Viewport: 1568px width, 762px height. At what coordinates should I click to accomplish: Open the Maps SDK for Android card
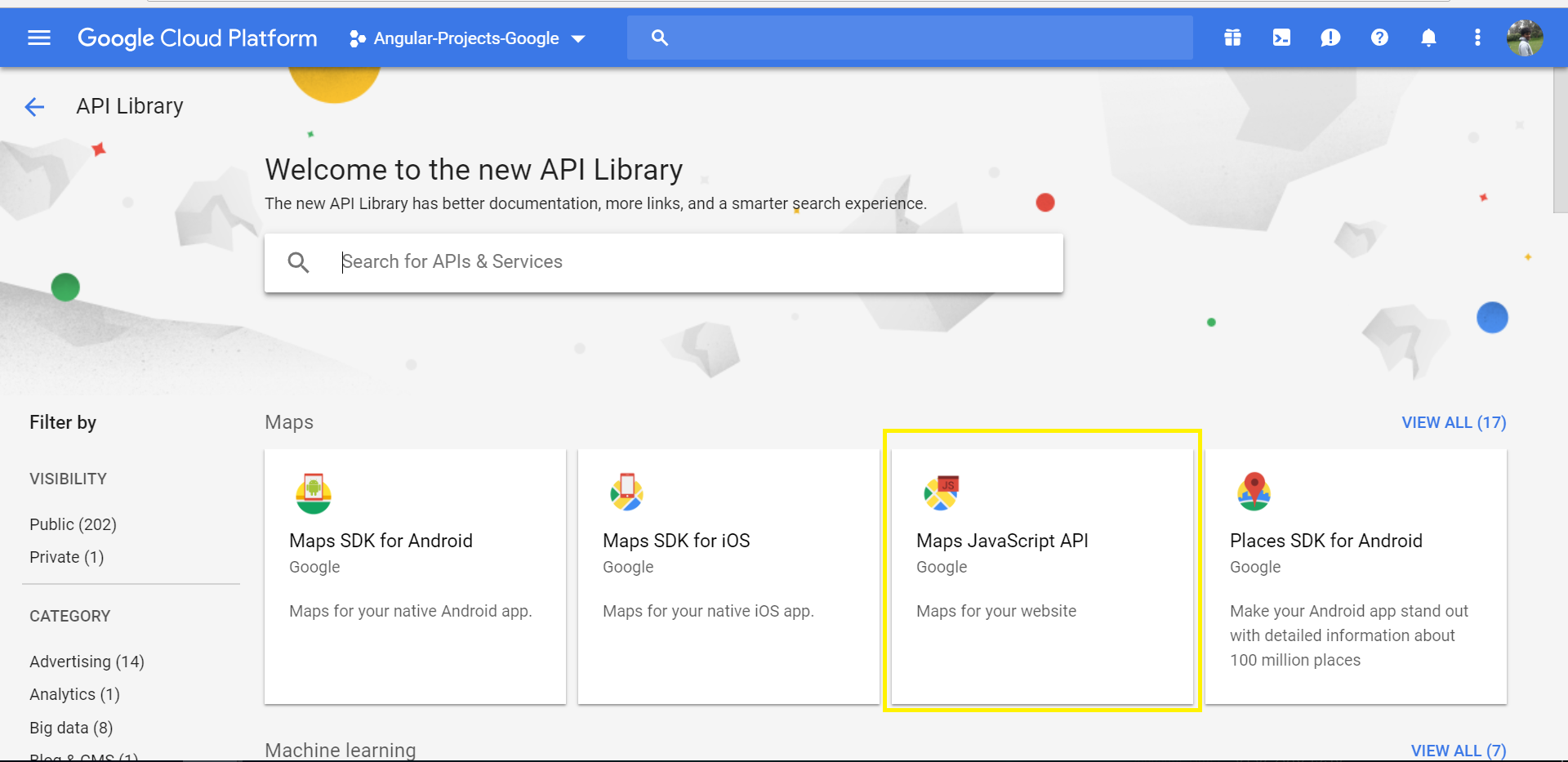tap(415, 576)
